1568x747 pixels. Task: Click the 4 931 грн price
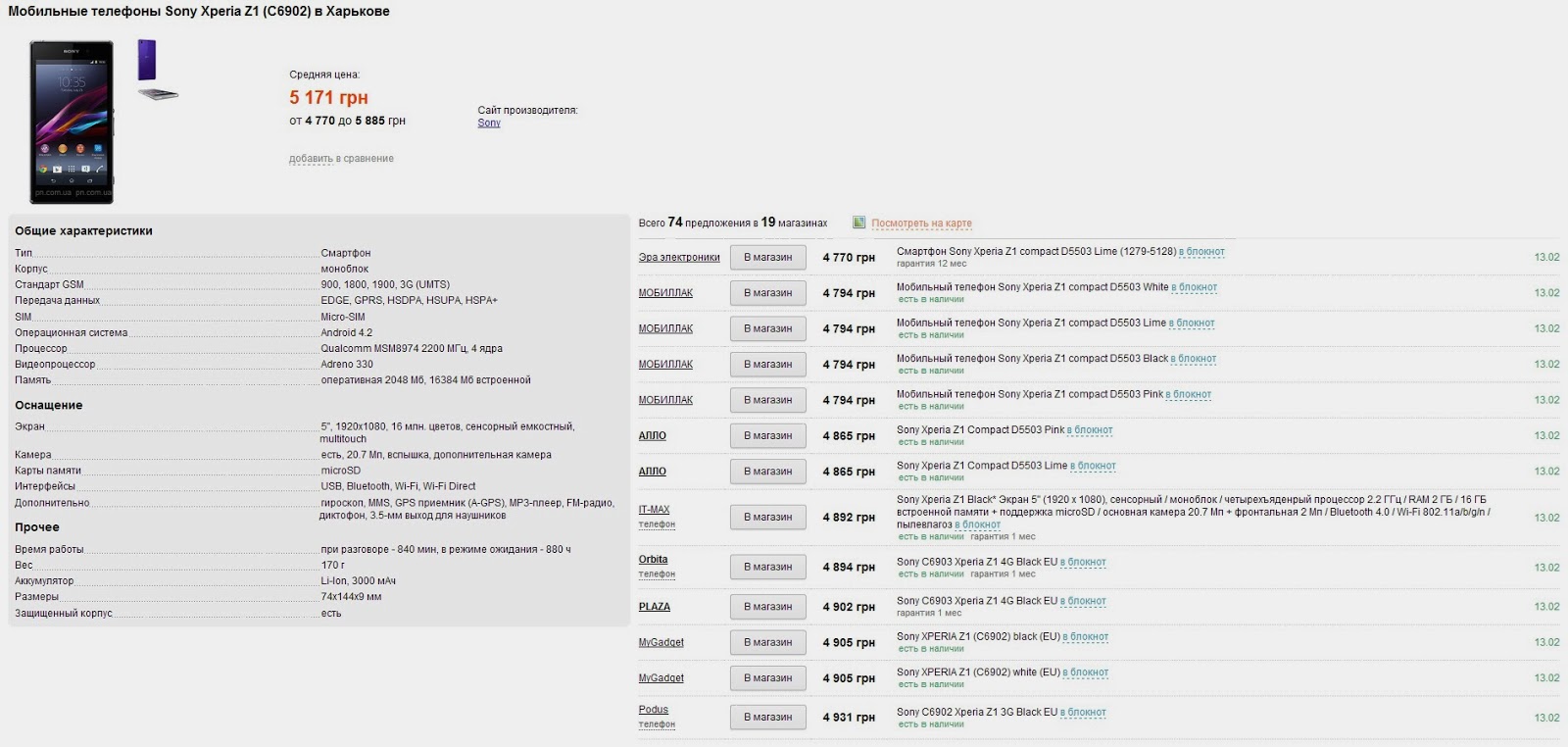click(849, 718)
